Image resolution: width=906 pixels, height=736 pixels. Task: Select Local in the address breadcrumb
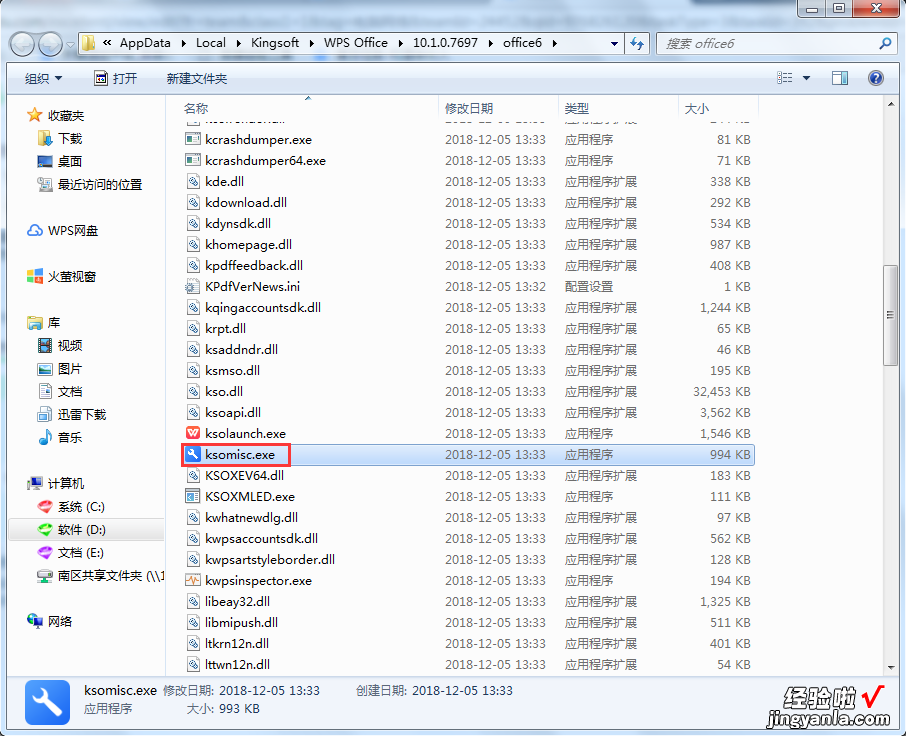(x=210, y=43)
